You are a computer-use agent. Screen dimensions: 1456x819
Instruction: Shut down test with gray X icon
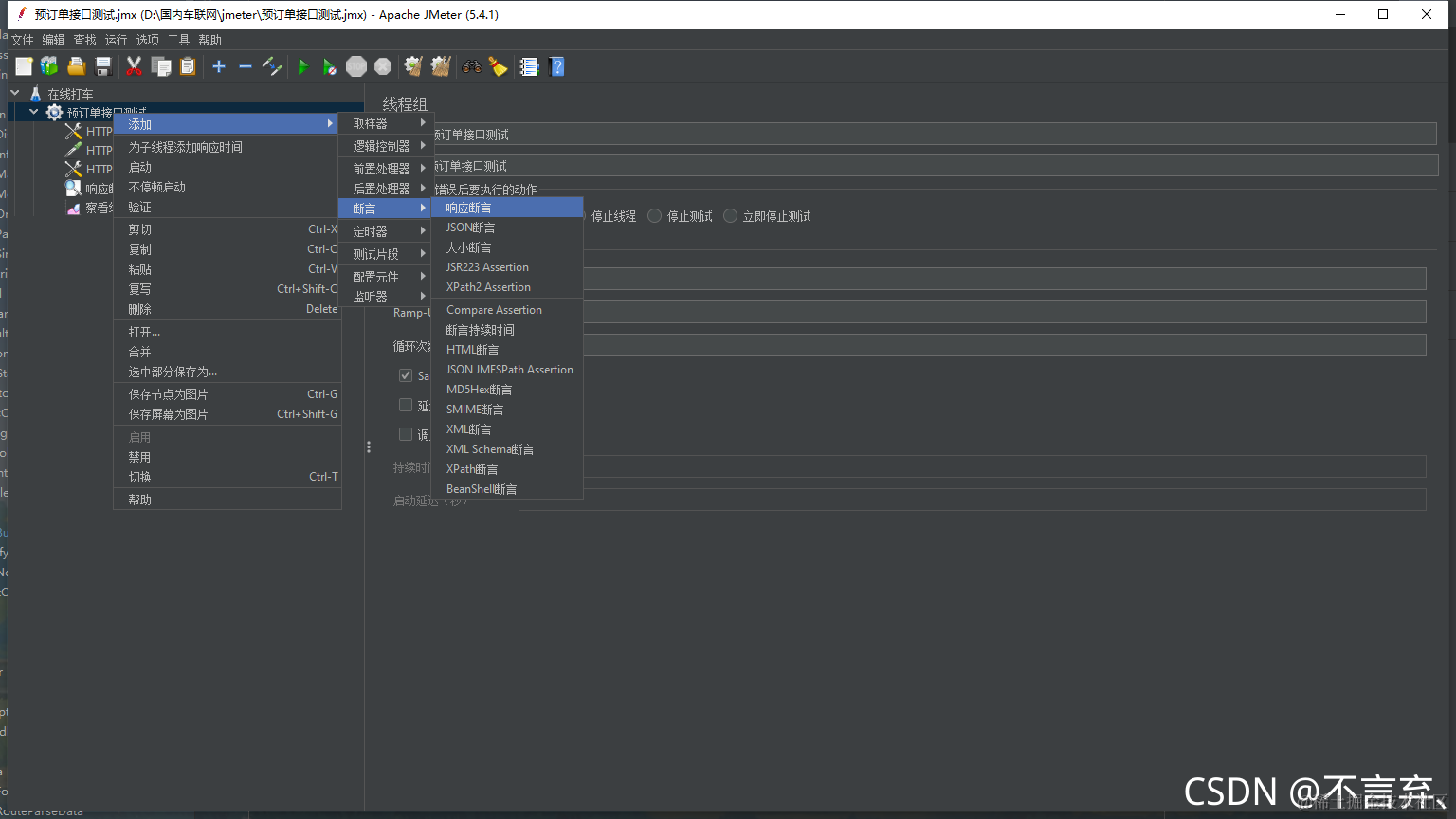click(383, 66)
